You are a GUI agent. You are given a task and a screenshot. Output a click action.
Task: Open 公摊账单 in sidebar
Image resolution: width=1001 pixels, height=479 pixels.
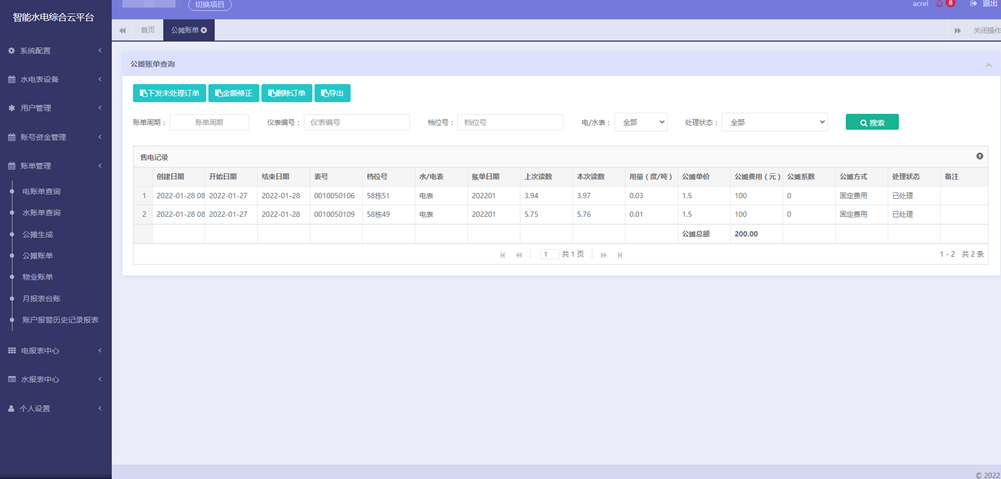point(38,256)
